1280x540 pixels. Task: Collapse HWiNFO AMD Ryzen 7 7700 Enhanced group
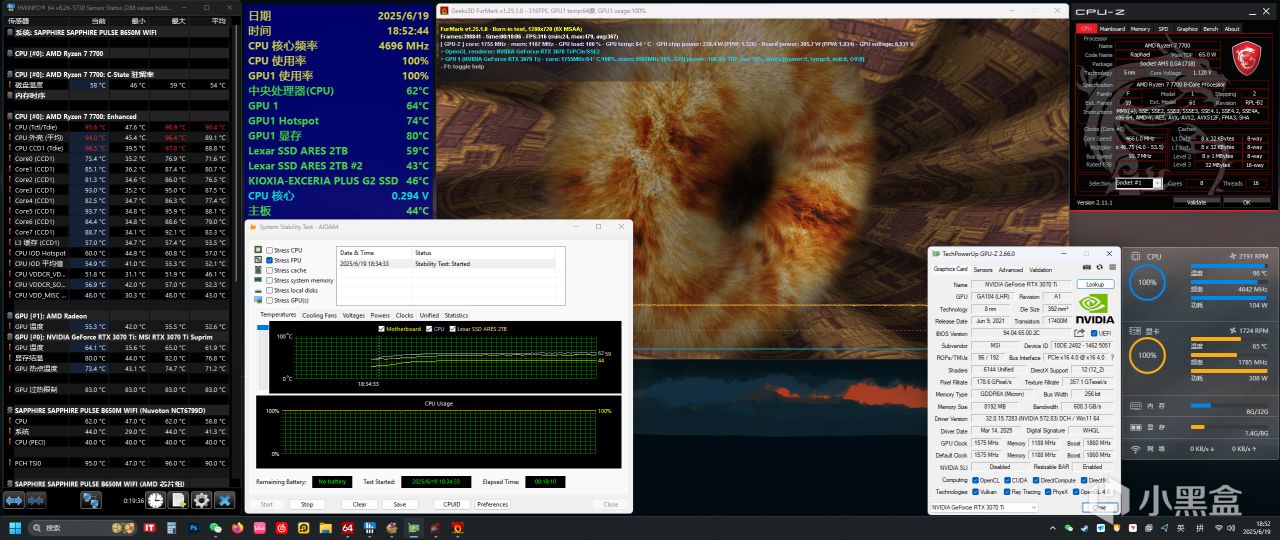point(10,117)
